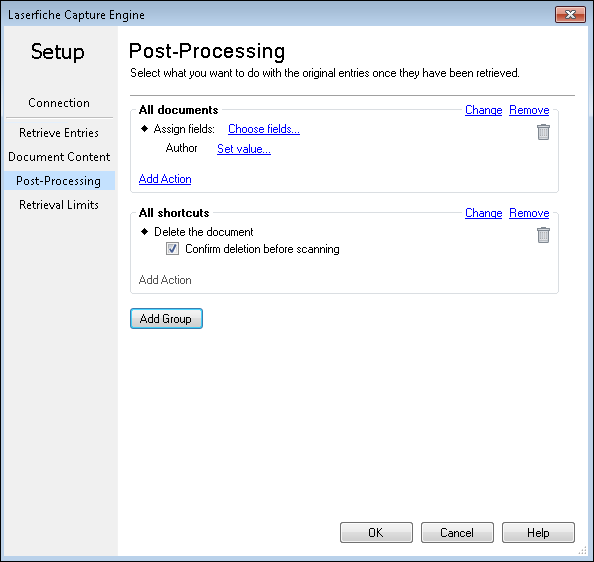Screen dimensions: 594x562
Task: Add Action to All documents group
Action: [165, 179]
